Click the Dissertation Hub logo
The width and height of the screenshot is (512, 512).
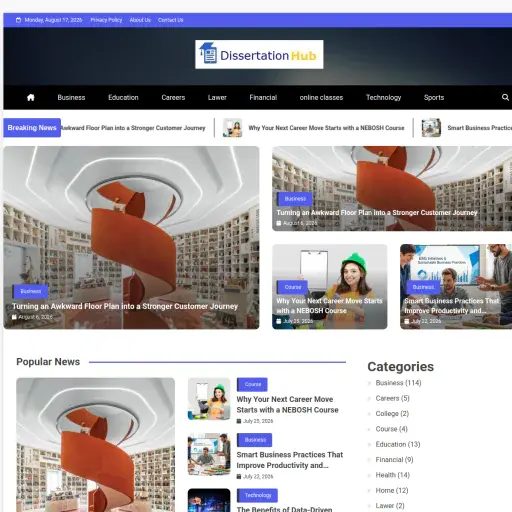point(259,55)
